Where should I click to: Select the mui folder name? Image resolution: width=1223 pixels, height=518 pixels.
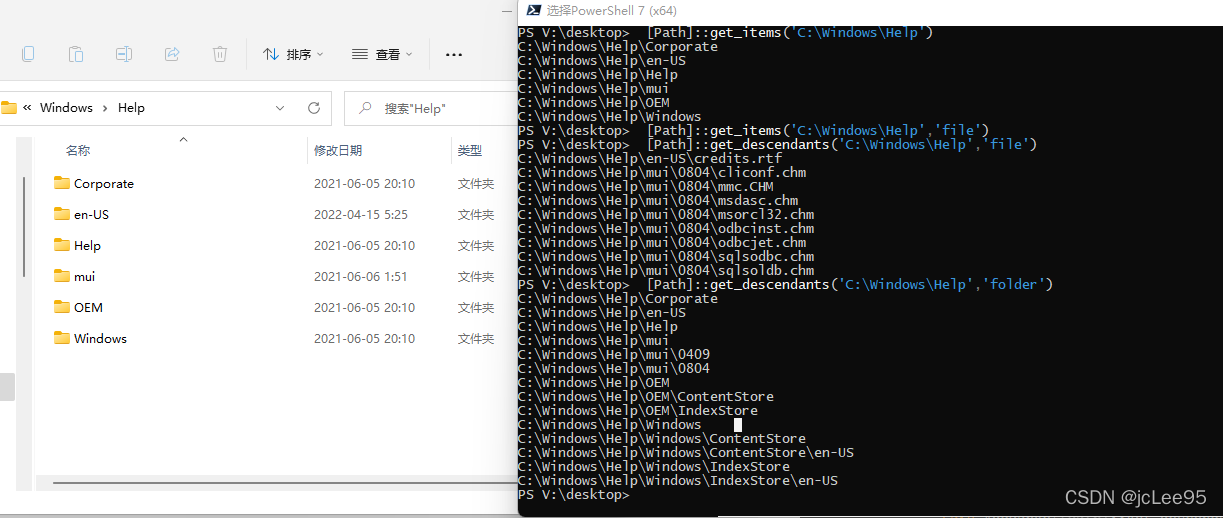pyautogui.click(x=85, y=277)
